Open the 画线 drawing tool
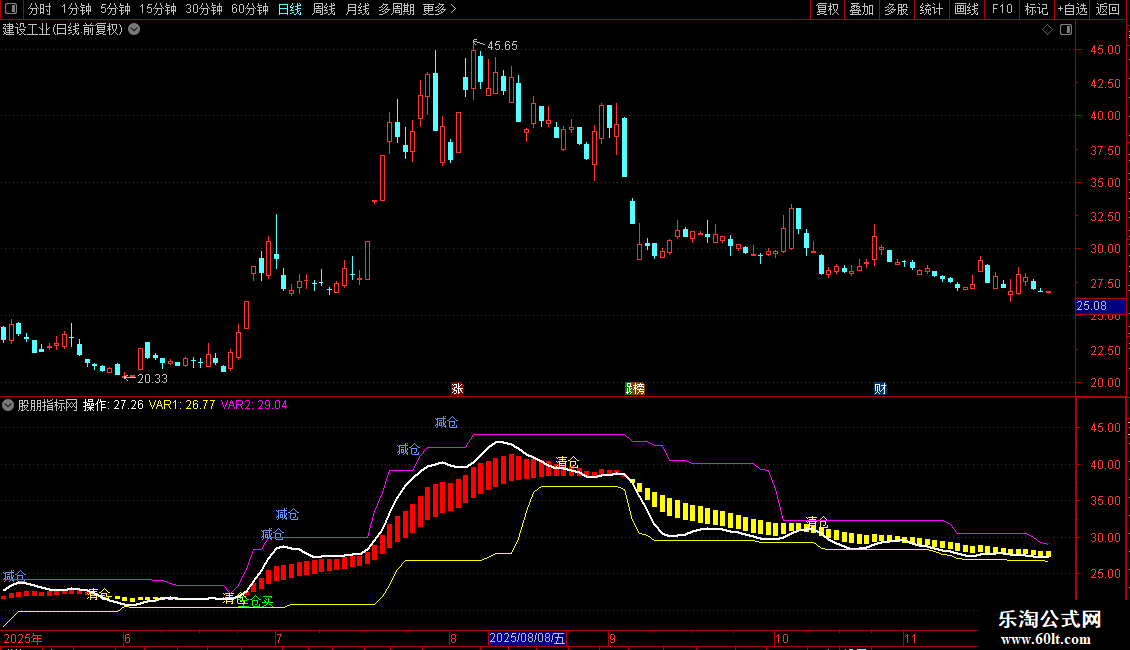The width and height of the screenshot is (1130, 650). [966, 9]
